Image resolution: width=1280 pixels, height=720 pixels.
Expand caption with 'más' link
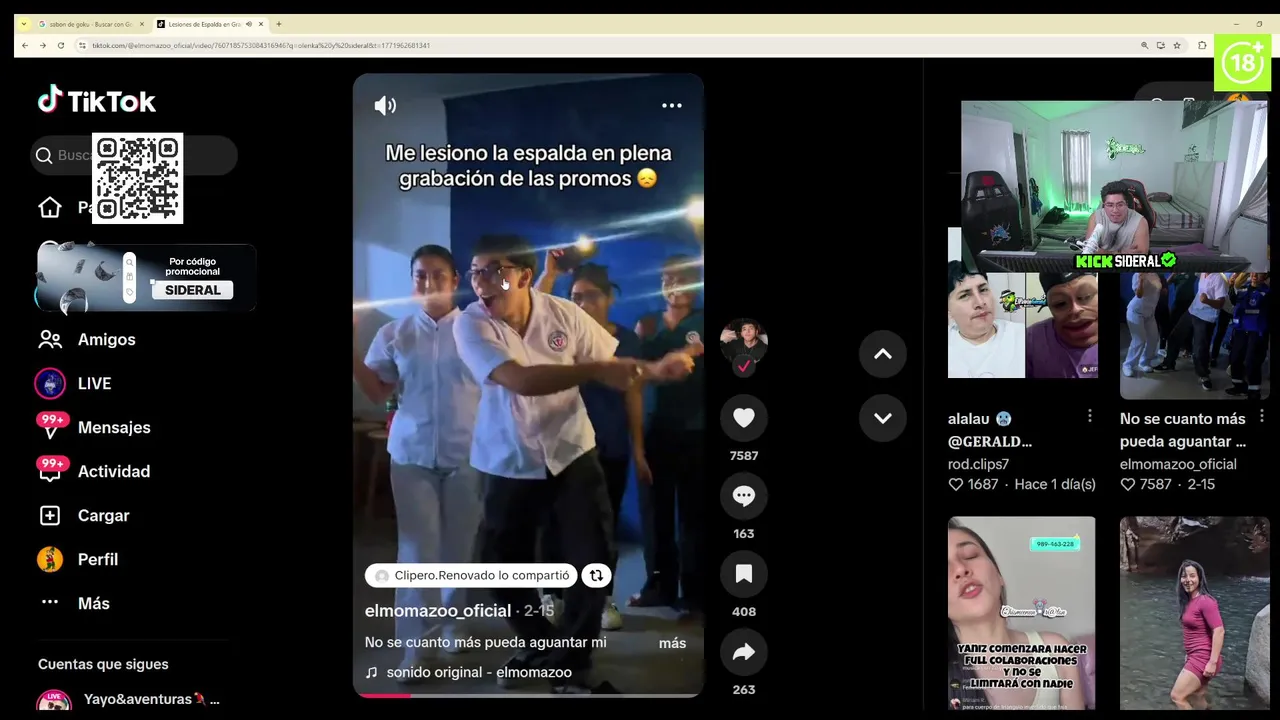672,643
